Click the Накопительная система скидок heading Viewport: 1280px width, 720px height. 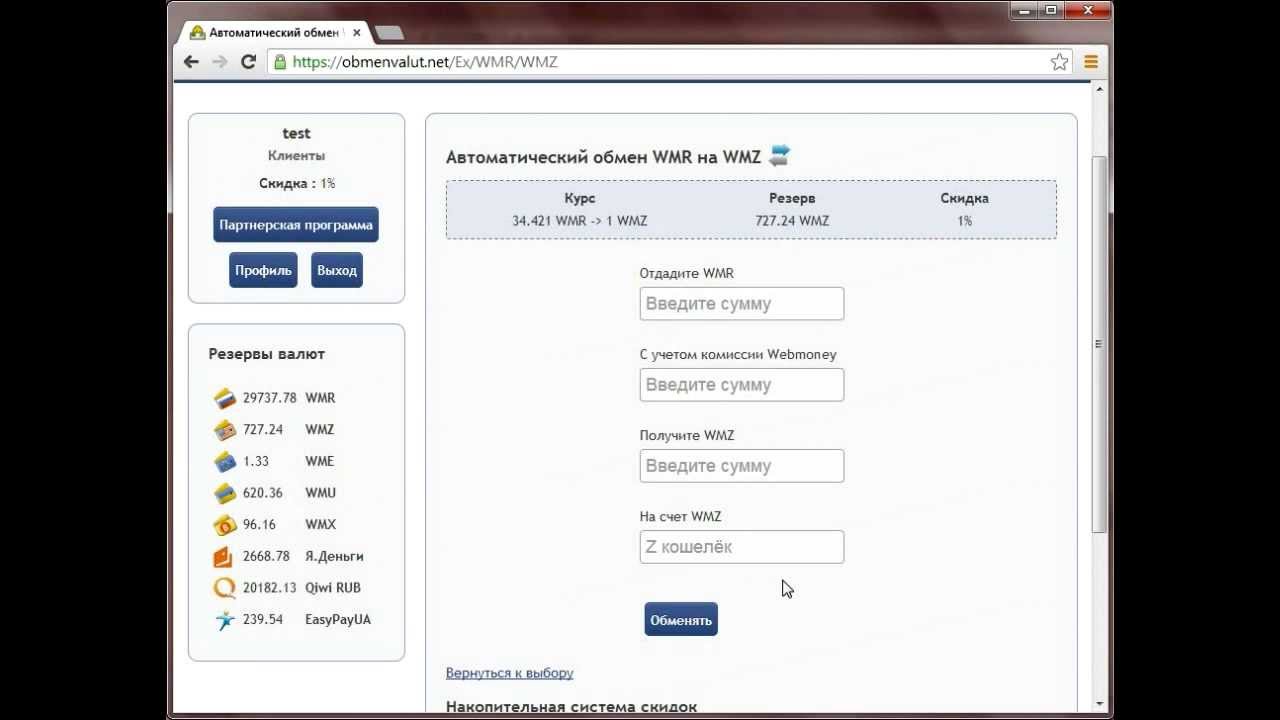coord(572,707)
